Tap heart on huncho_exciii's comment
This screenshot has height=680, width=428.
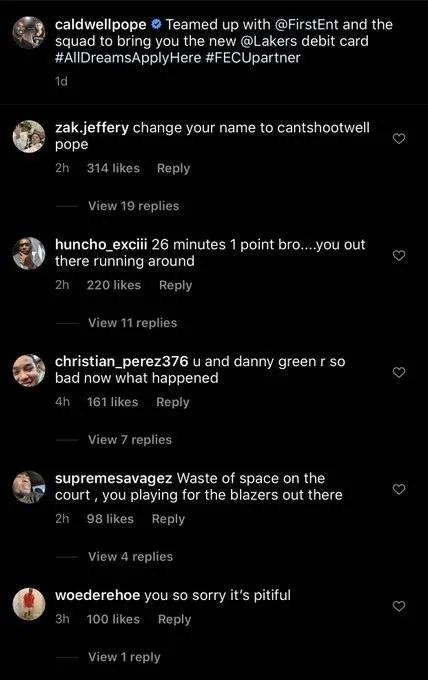point(399,255)
